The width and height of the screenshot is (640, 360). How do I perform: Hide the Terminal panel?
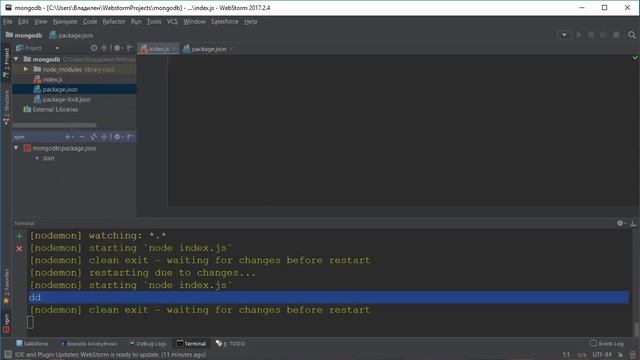coord(633,223)
